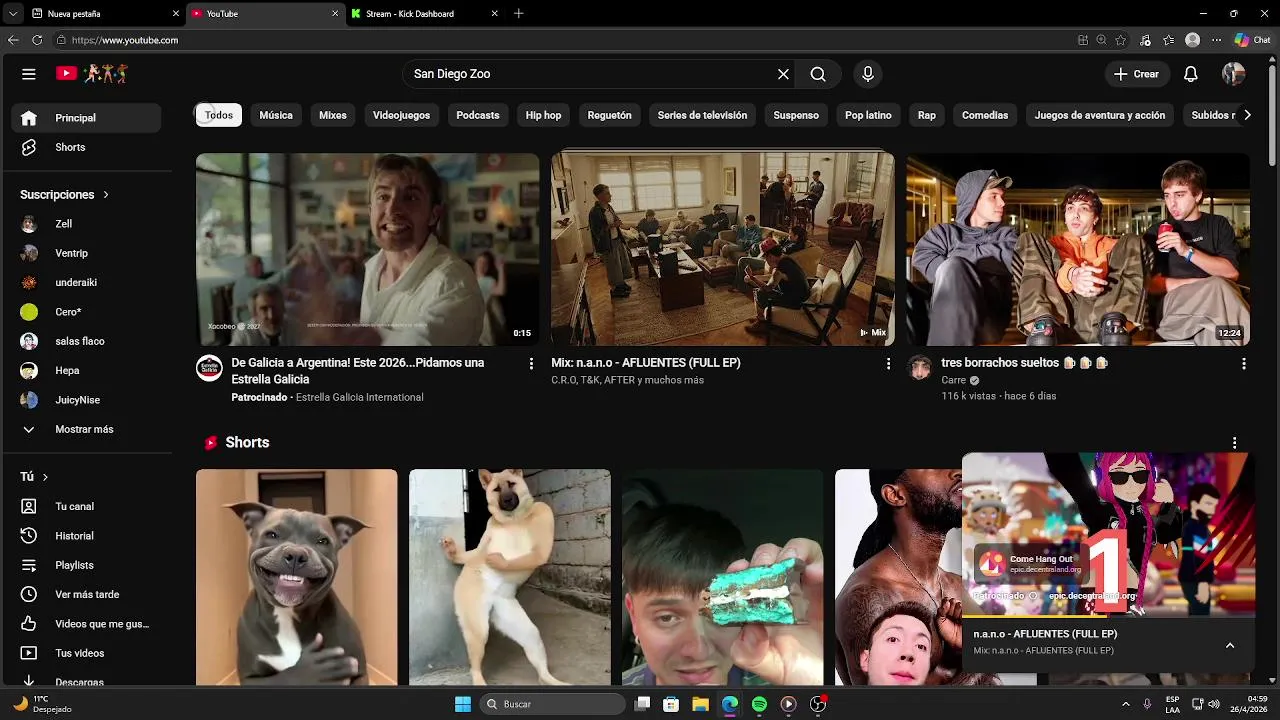Open the notifications bell
The width and height of the screenshot is (1280, 720).
1191,74
